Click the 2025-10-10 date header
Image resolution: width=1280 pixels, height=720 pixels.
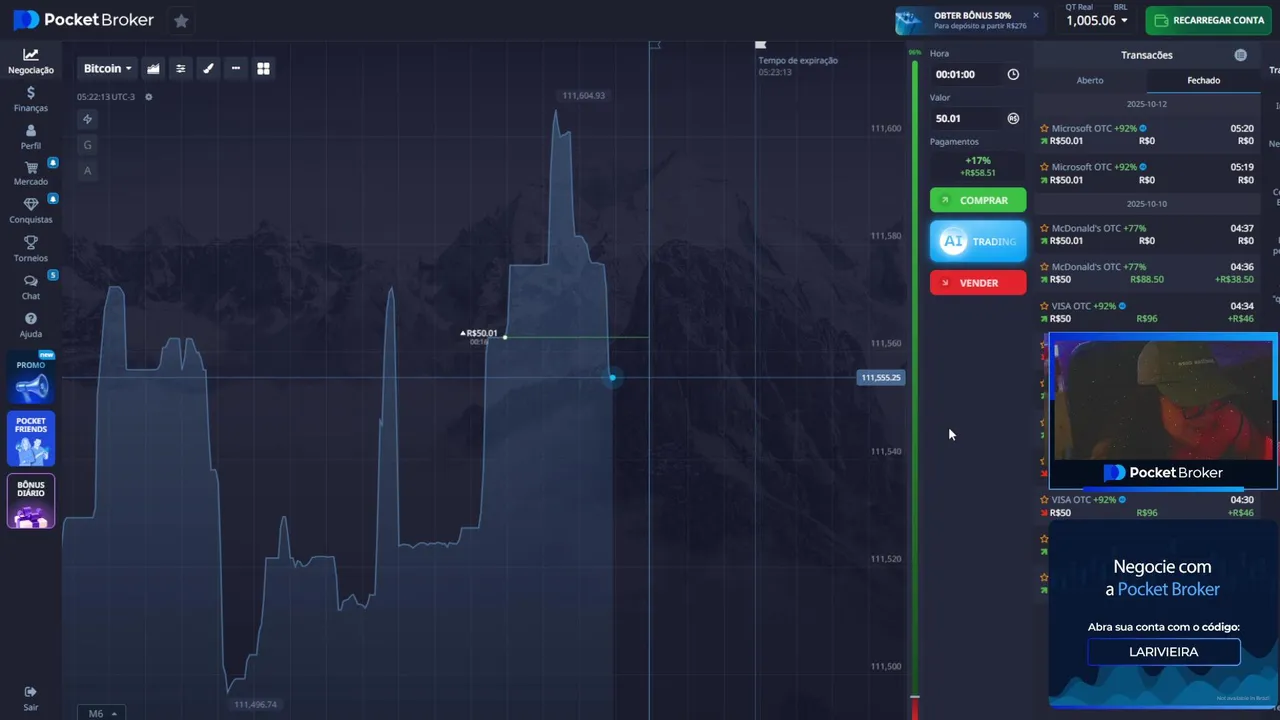point(1147,204)
